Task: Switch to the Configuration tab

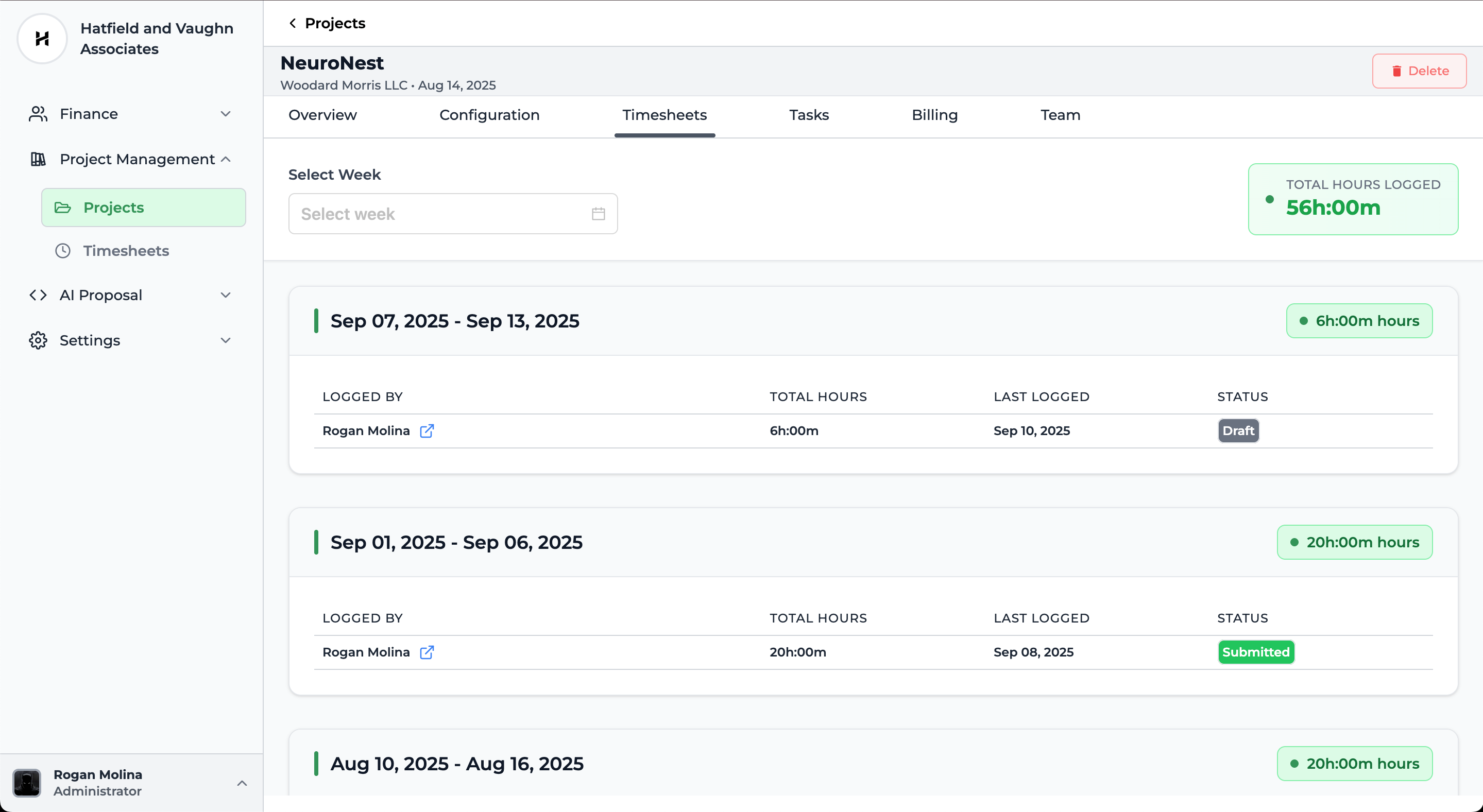Action: click(x=489, y=115)
